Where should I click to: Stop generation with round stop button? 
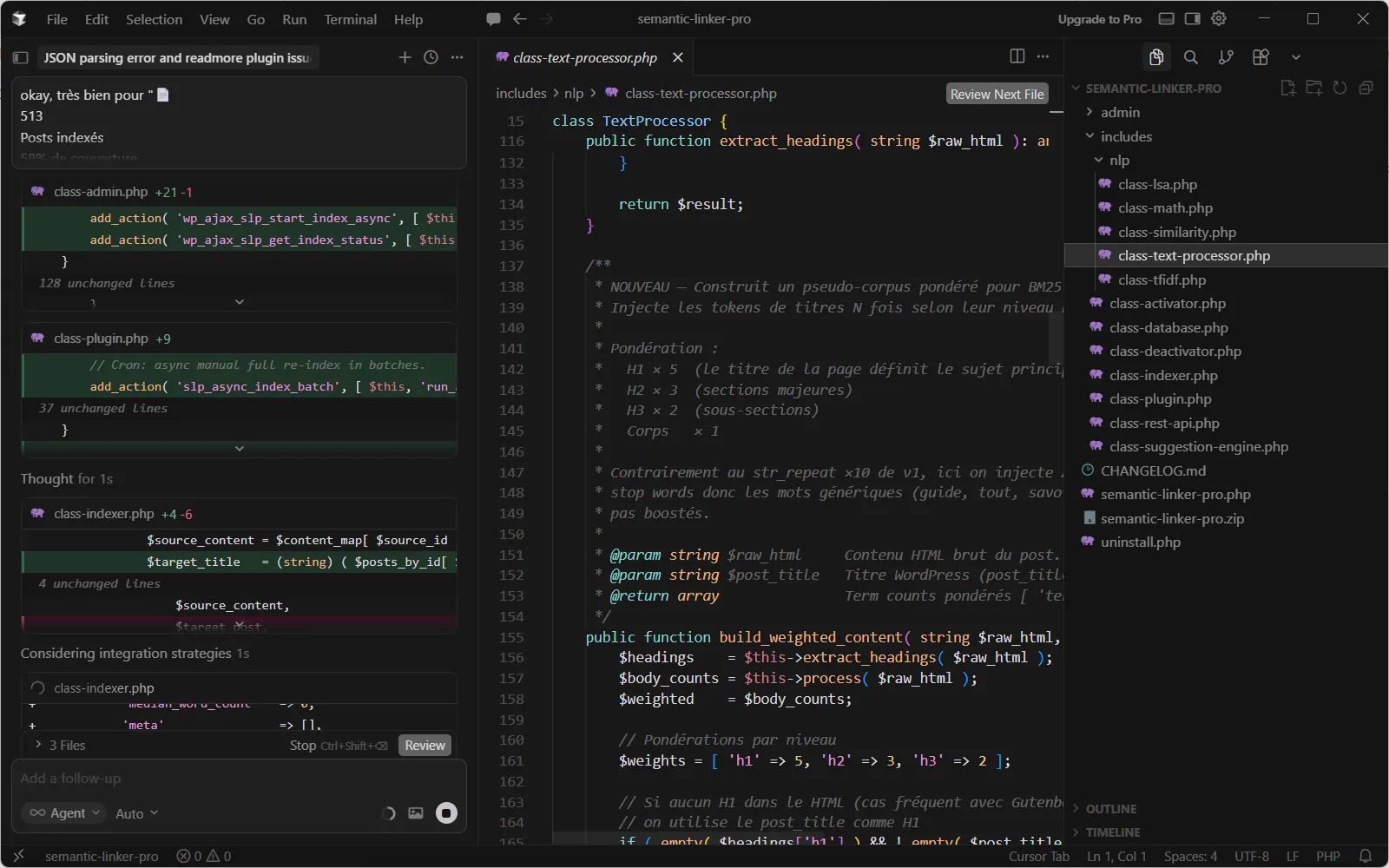(446, 813)
